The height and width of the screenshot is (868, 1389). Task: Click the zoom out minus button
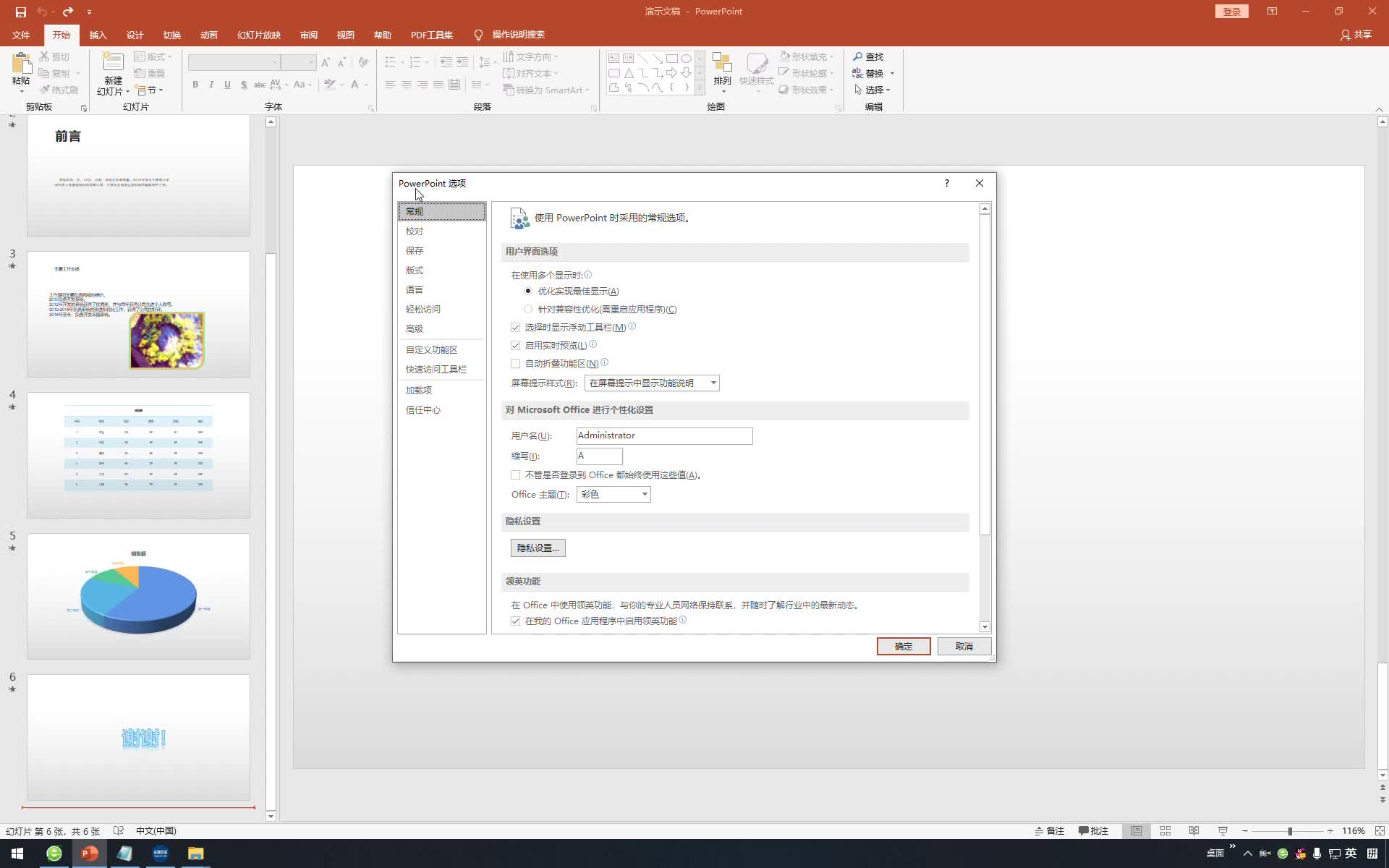1245,831
